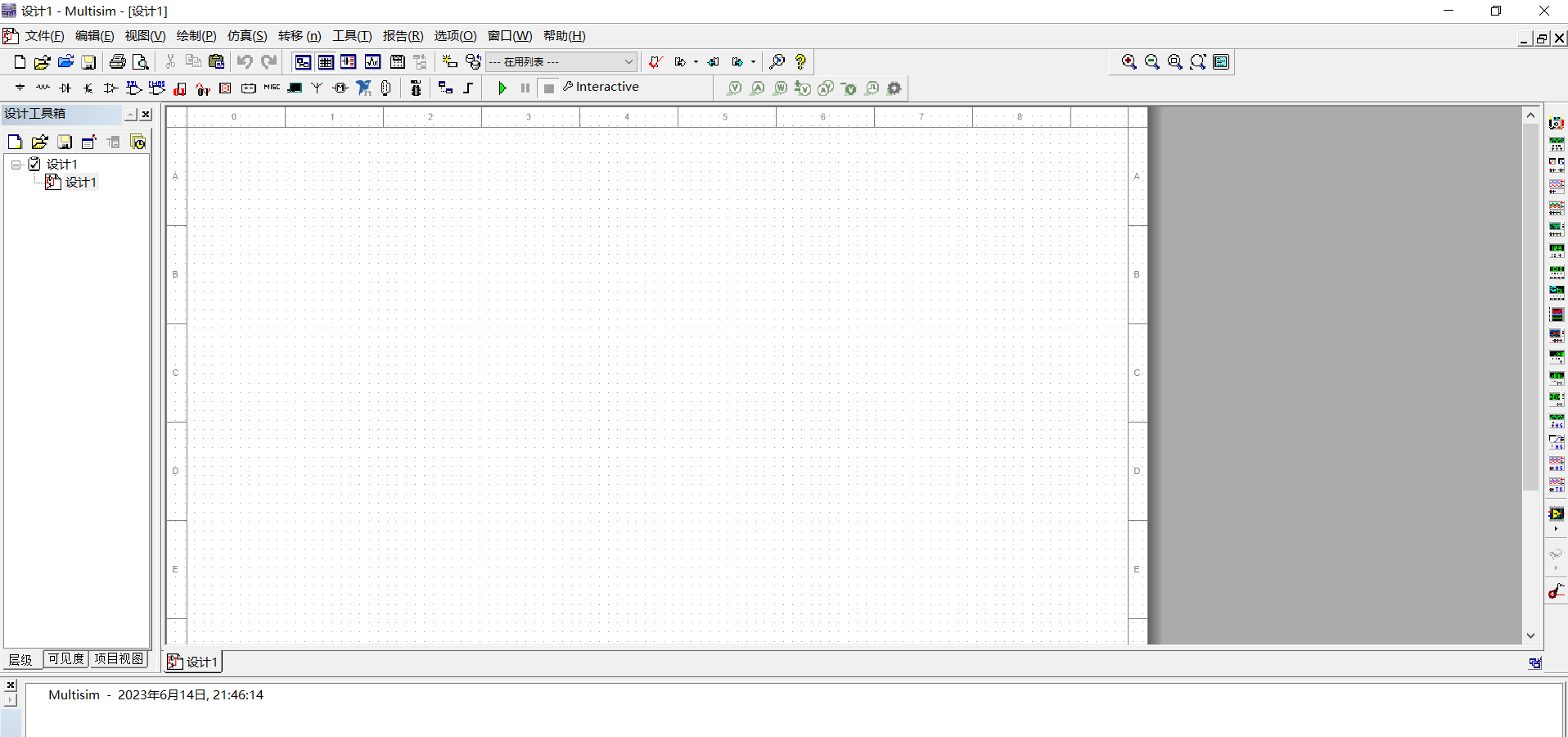Print the circuit using printer icon
Viewport: 1568px width, 737px height.
118,61
